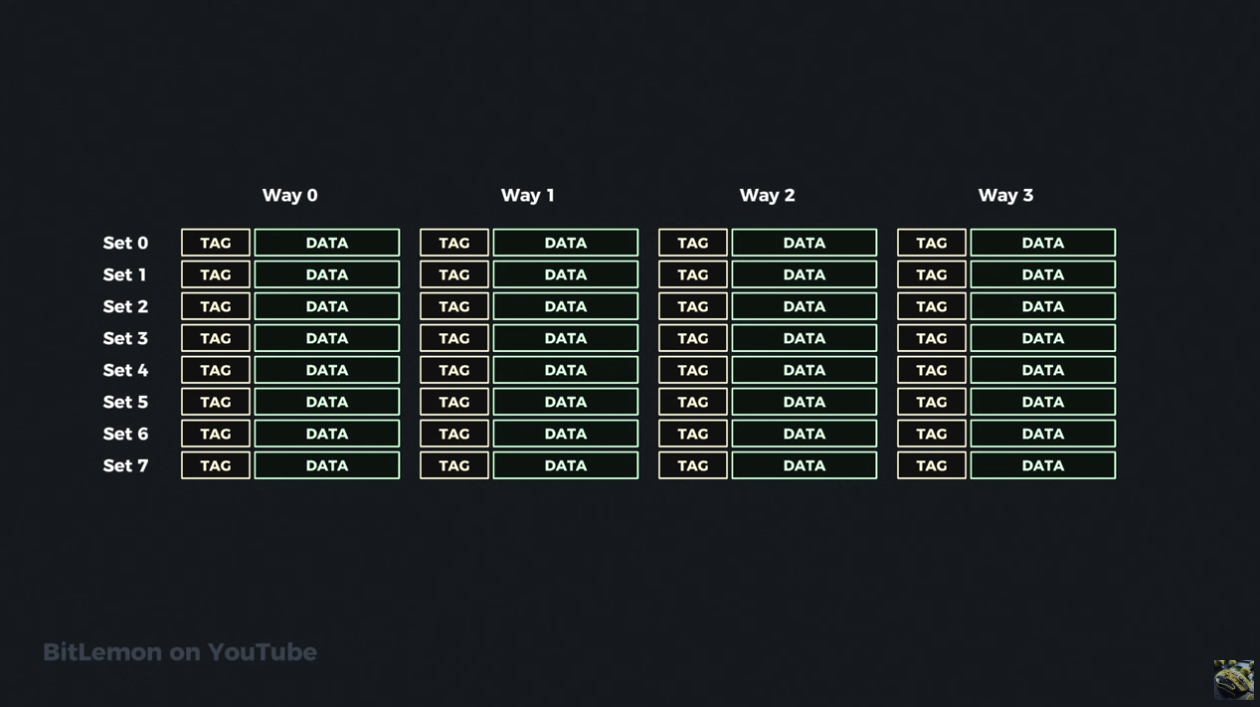This screenshot has height=707, width=1260.
Task: Click the Set 3 row label
Action: 125,338
